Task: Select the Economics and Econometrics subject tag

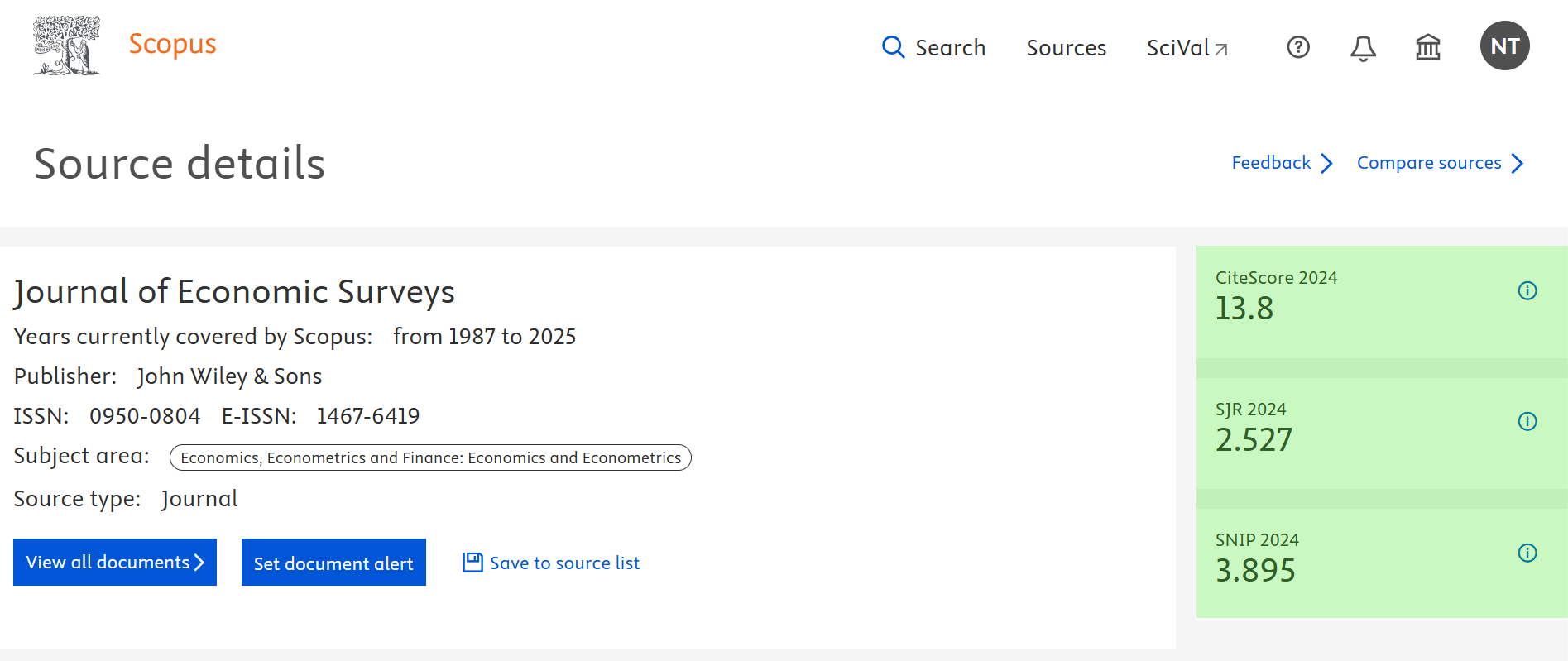Action: point(430,457)
